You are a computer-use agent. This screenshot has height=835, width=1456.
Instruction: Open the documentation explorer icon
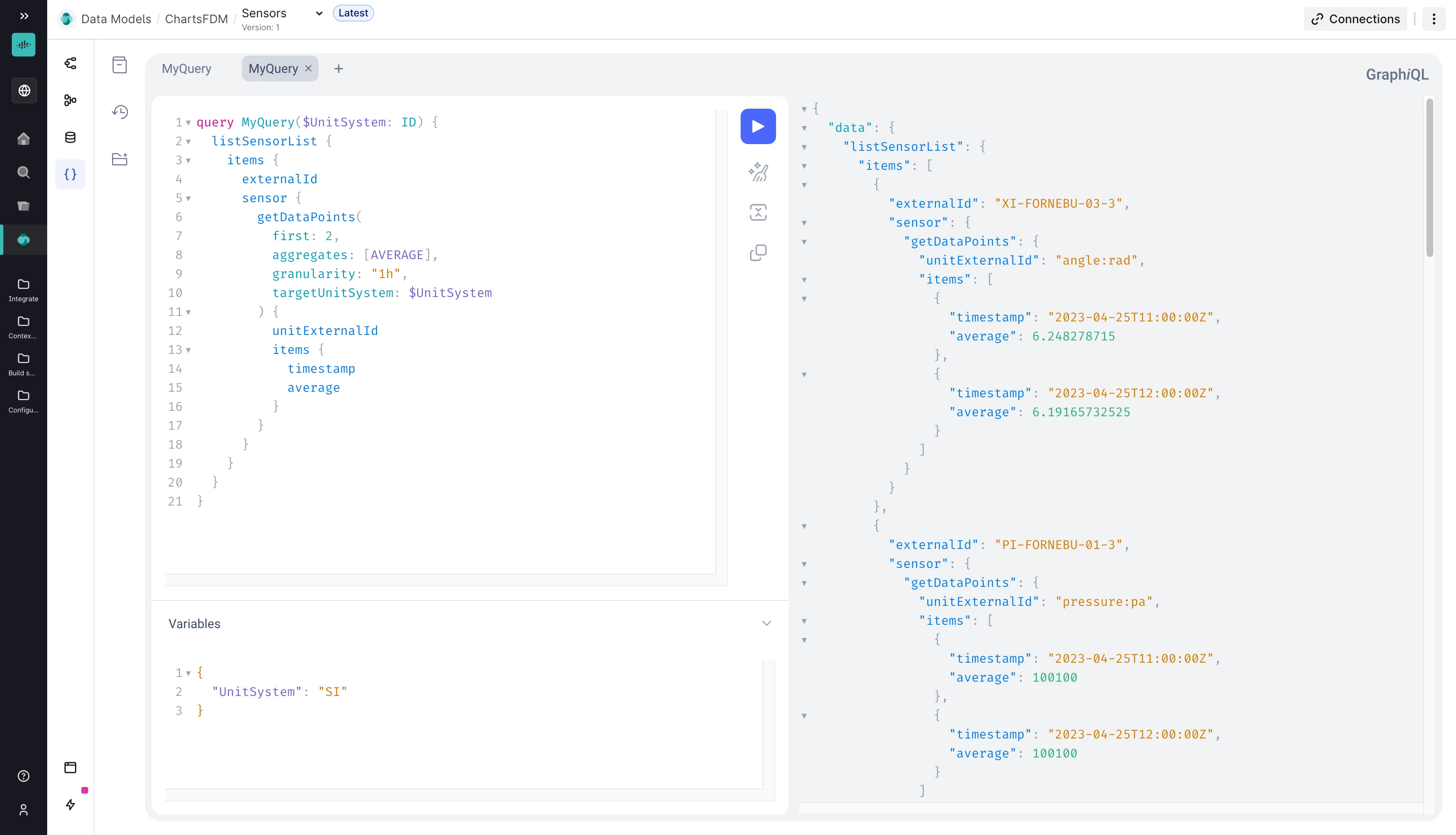pyautogui.click(x=120, y=65)
